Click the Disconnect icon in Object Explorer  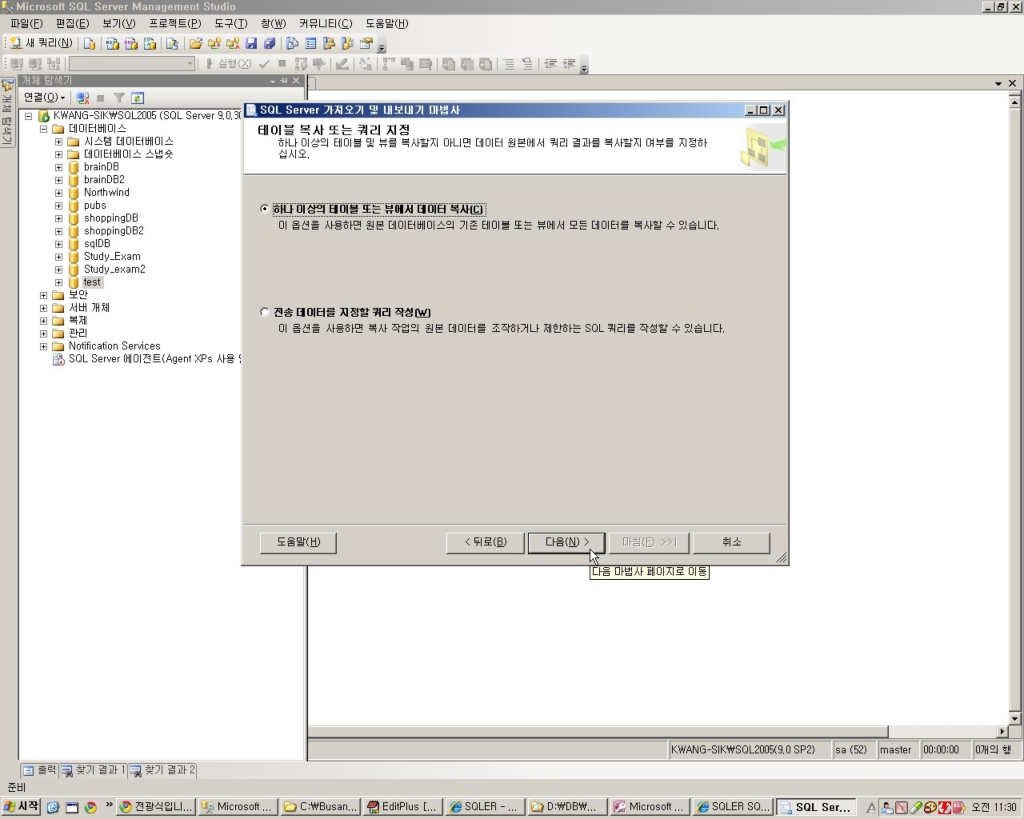click(82, 98)
